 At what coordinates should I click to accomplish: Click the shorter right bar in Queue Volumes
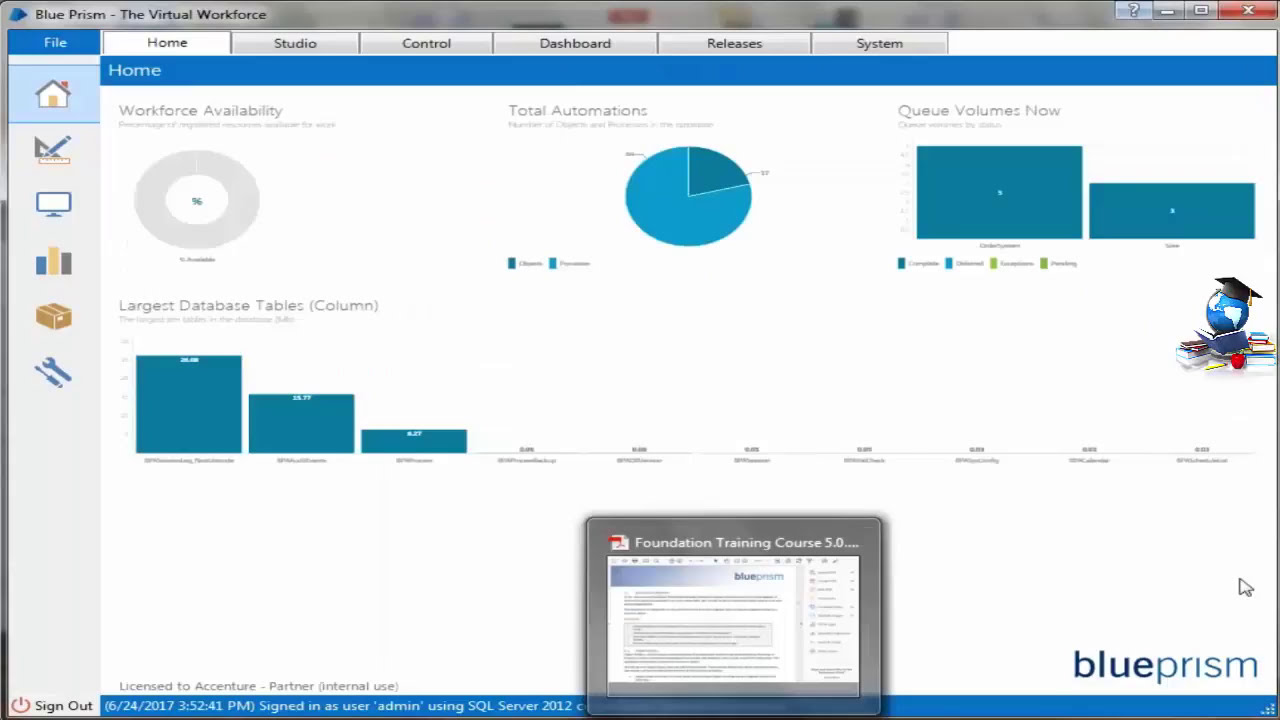1172,211
